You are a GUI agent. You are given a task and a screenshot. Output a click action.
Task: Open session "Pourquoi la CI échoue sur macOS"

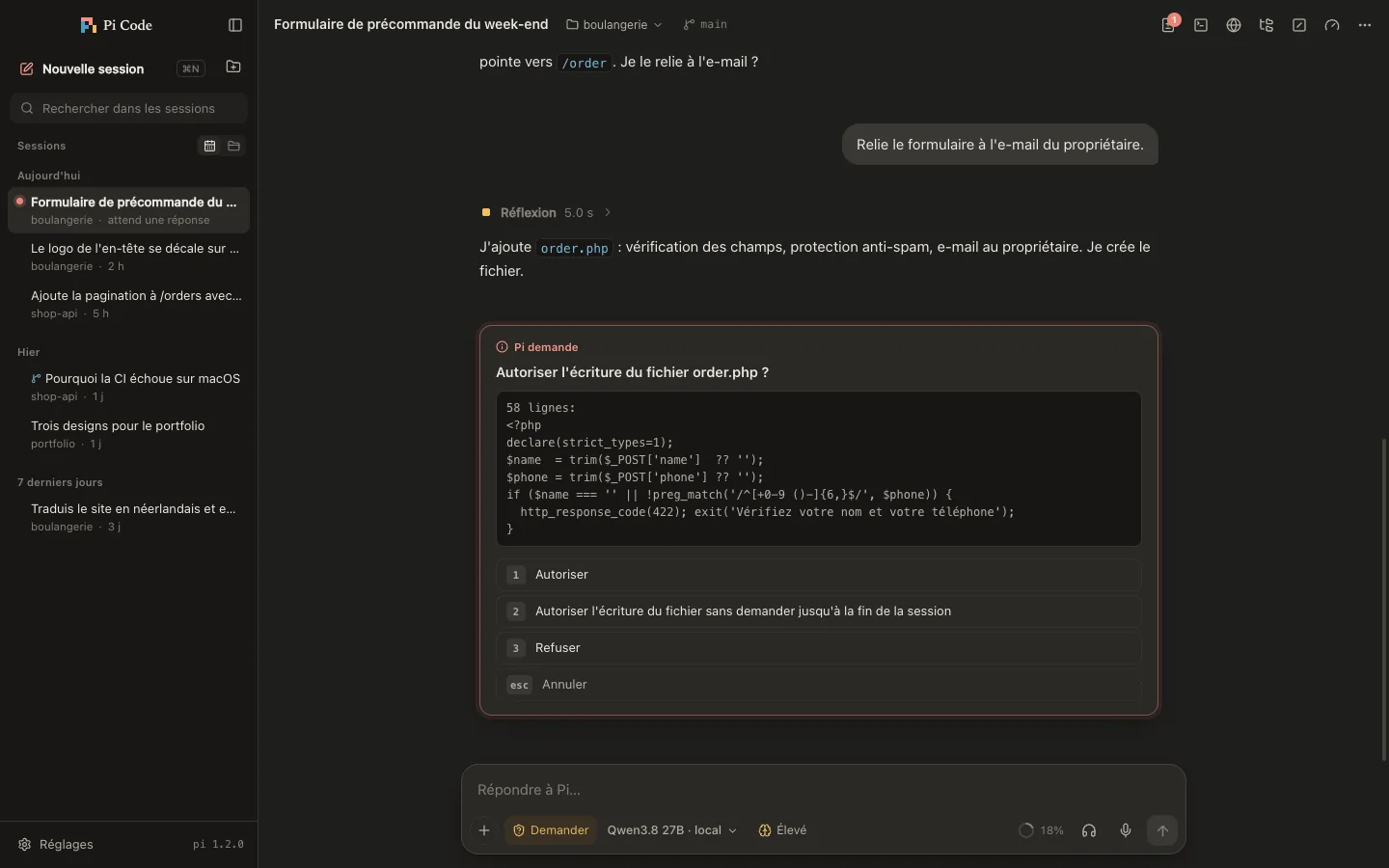129,387
